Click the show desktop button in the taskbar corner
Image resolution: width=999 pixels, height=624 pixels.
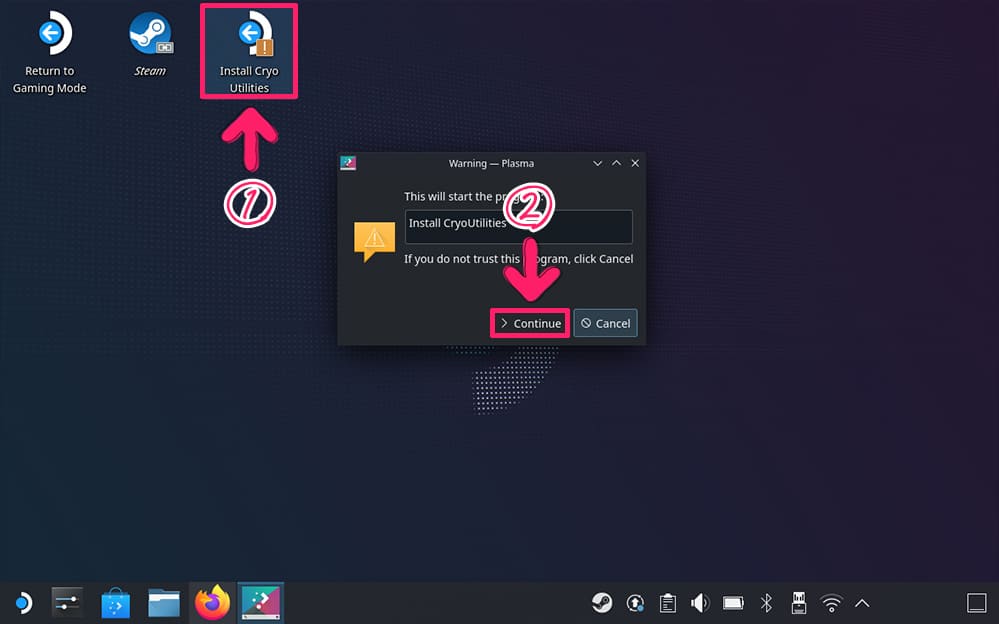tap(976, 602)
